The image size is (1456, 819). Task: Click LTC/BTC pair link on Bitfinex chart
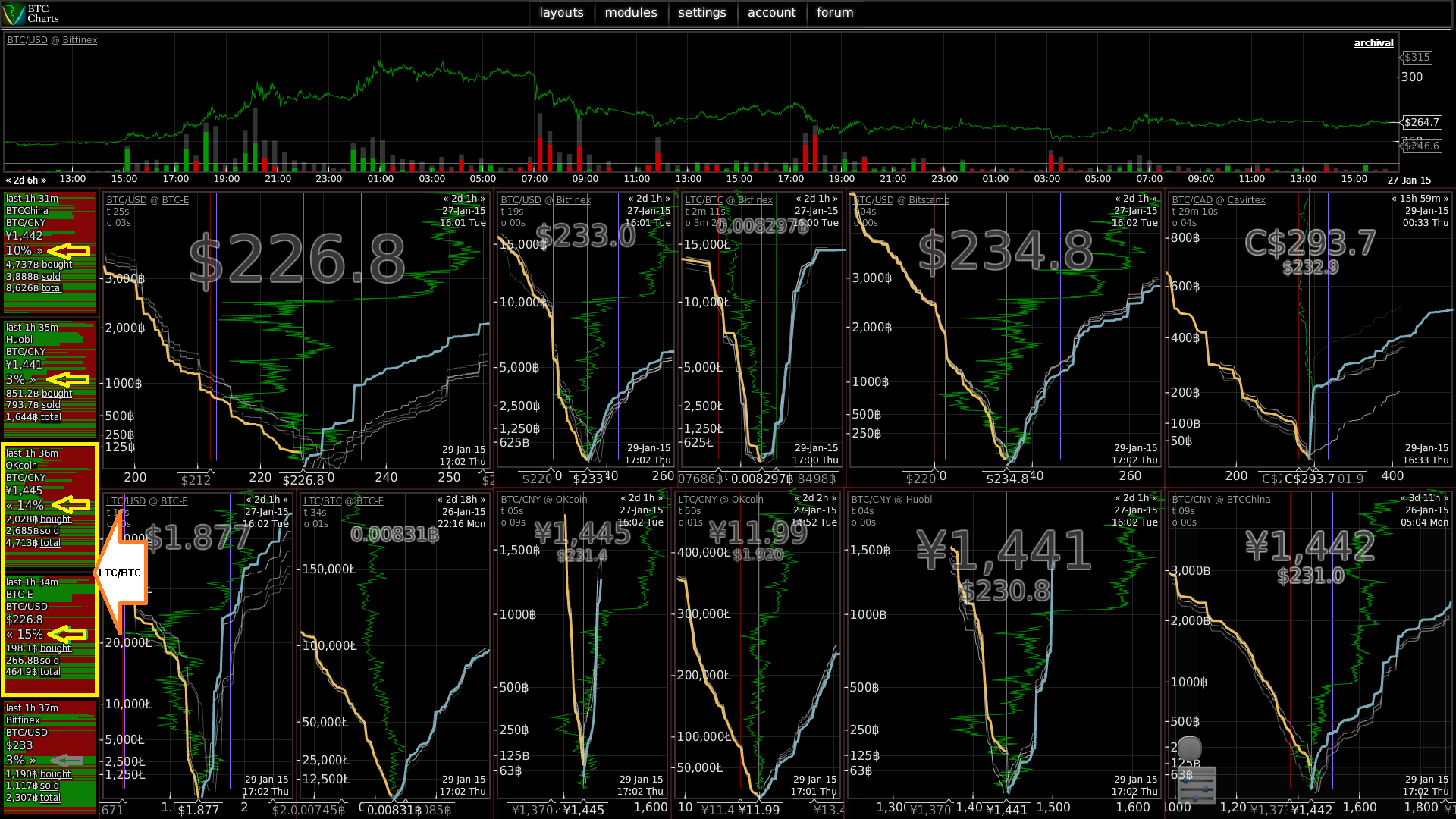[x=704, y=200]
